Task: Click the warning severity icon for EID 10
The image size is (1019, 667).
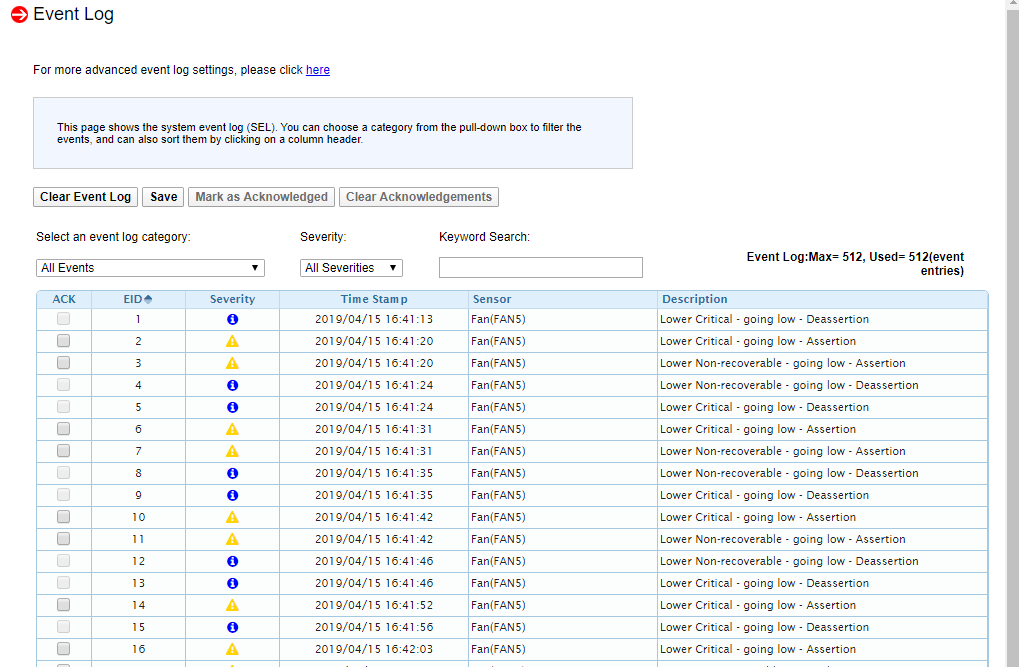Action: (x=232, y=517)
